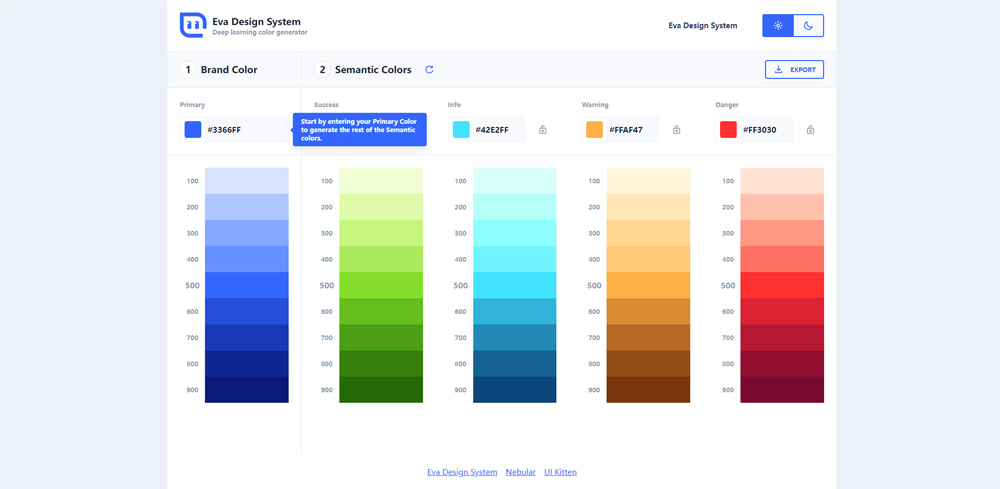Open Eva Design System footer link
1000x489 pixels.
pyautogui.click(x=462, y=472)
